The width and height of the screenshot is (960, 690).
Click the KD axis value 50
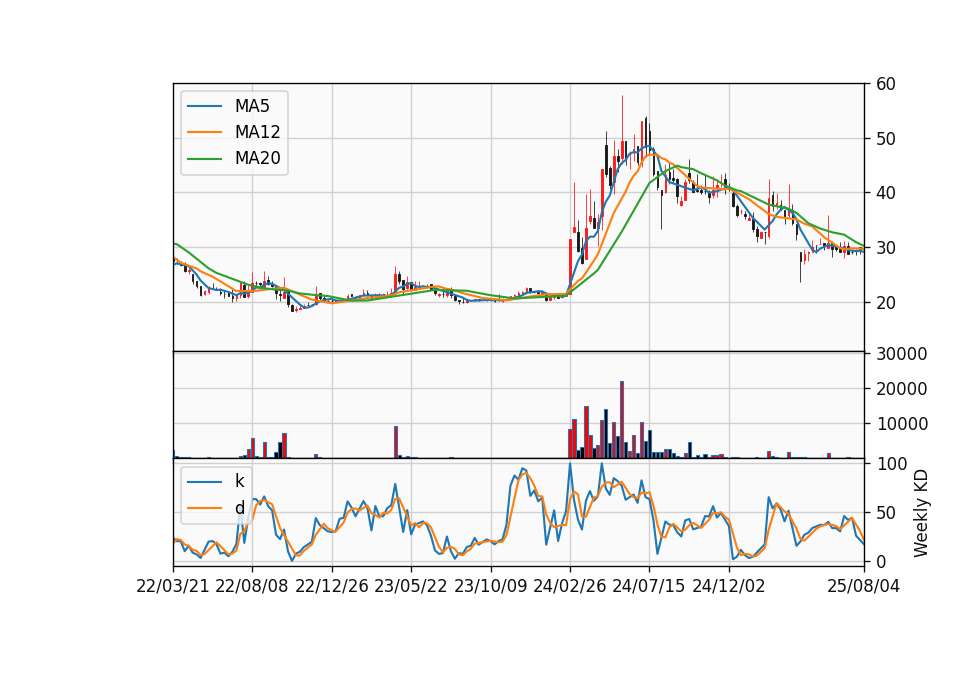point(885,512)
